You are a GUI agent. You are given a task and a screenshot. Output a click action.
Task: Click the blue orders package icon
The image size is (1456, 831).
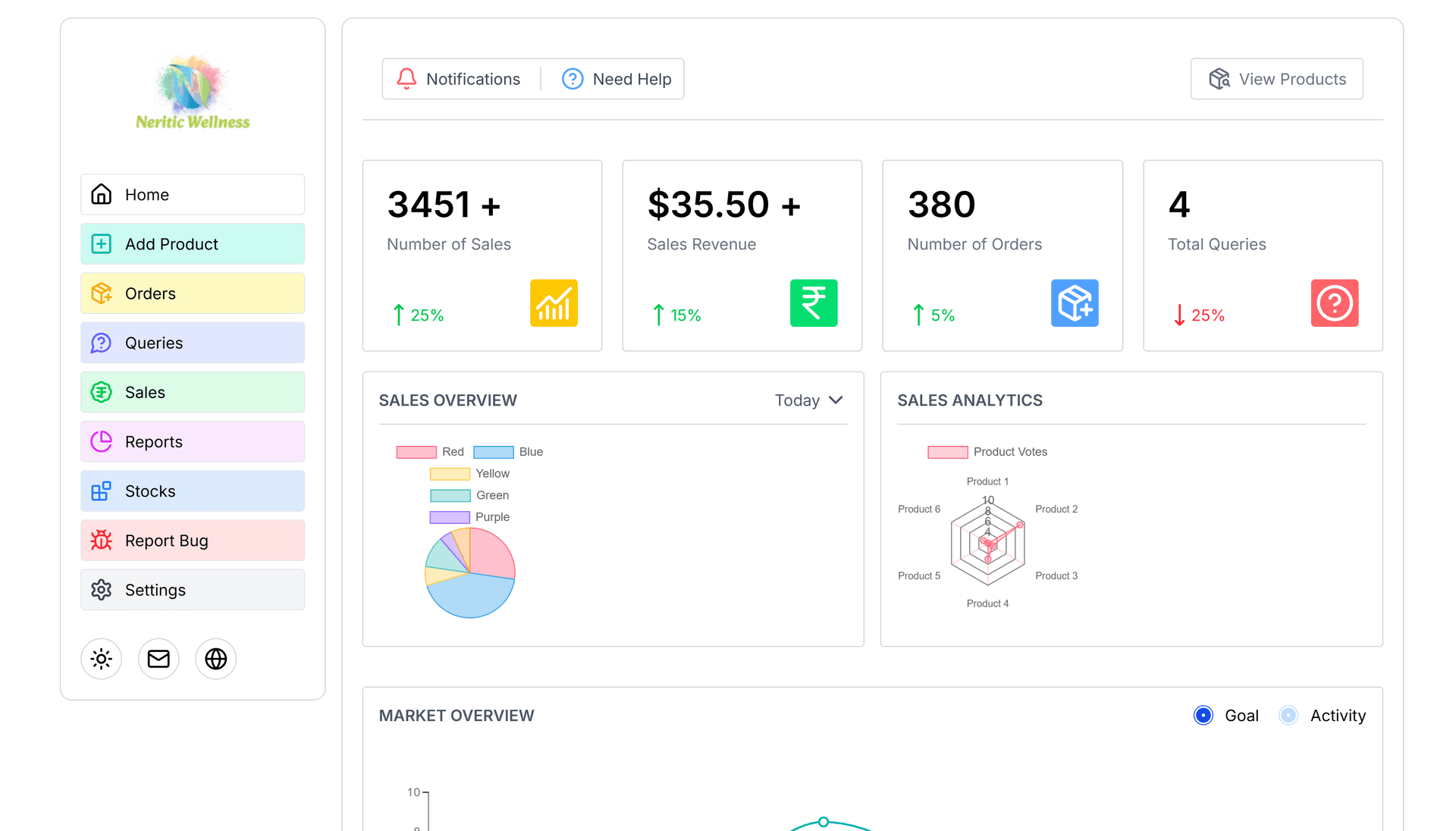(1075, 303)
